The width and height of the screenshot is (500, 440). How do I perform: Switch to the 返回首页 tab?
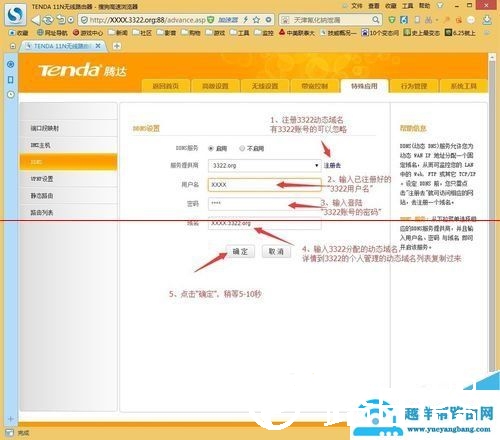point(165,86)
